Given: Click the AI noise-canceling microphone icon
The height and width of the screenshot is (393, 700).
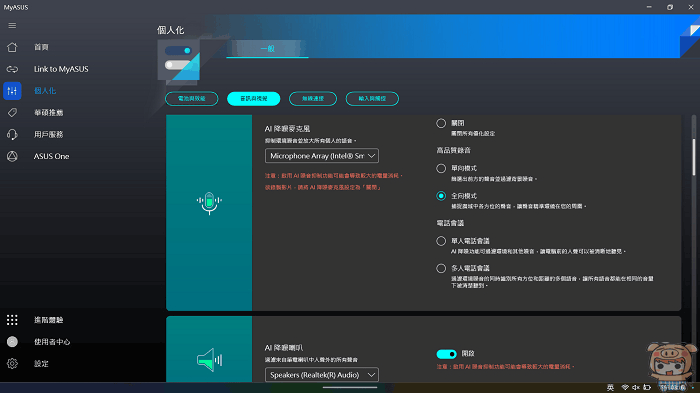Looking at the screenshot, I should point(209,203).
